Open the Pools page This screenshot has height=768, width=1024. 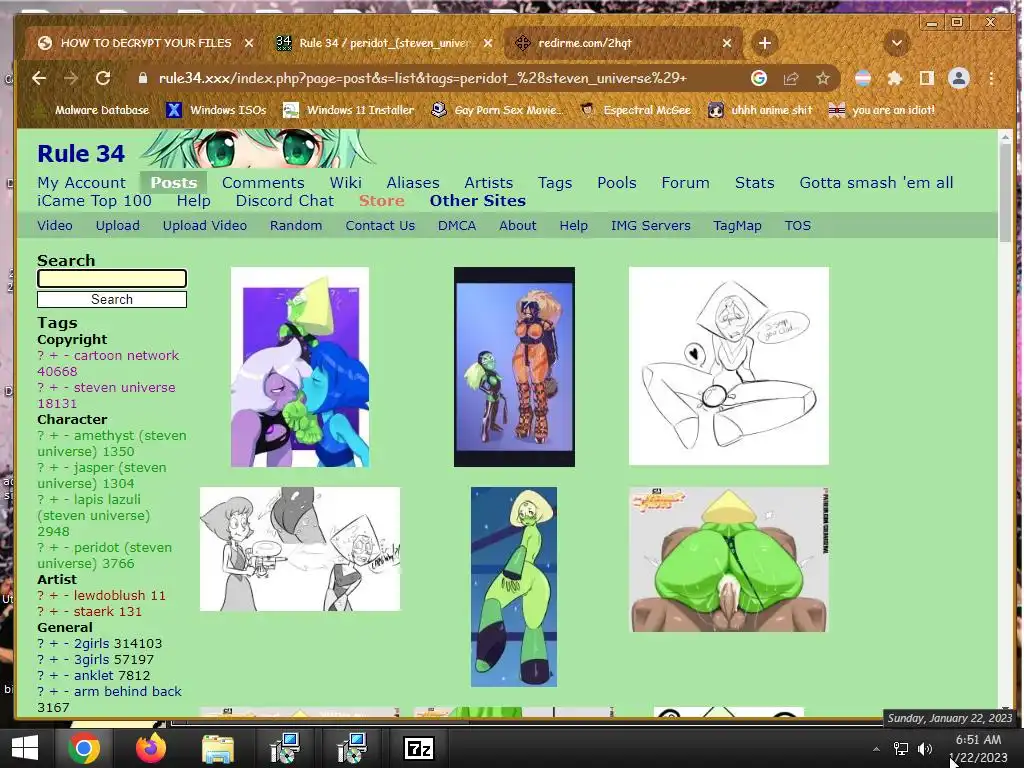(x=616, y=183)
